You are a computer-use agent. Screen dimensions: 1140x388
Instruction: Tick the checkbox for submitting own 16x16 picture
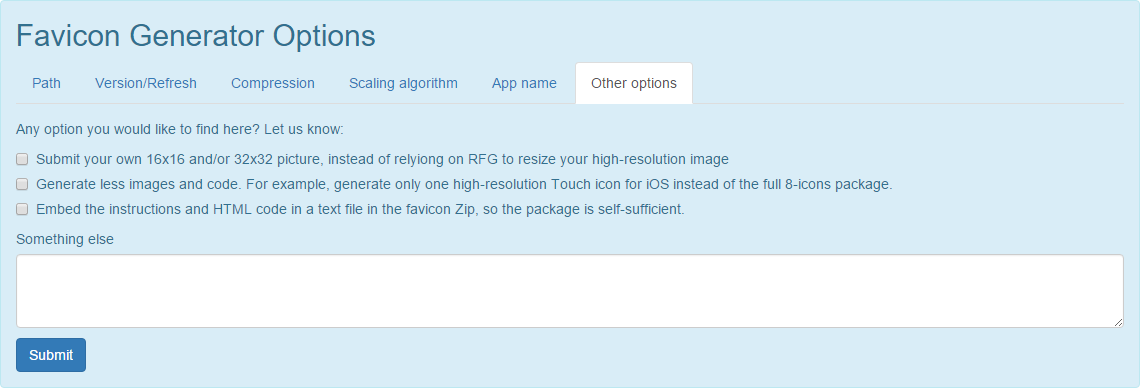click(x=23, y=159)
